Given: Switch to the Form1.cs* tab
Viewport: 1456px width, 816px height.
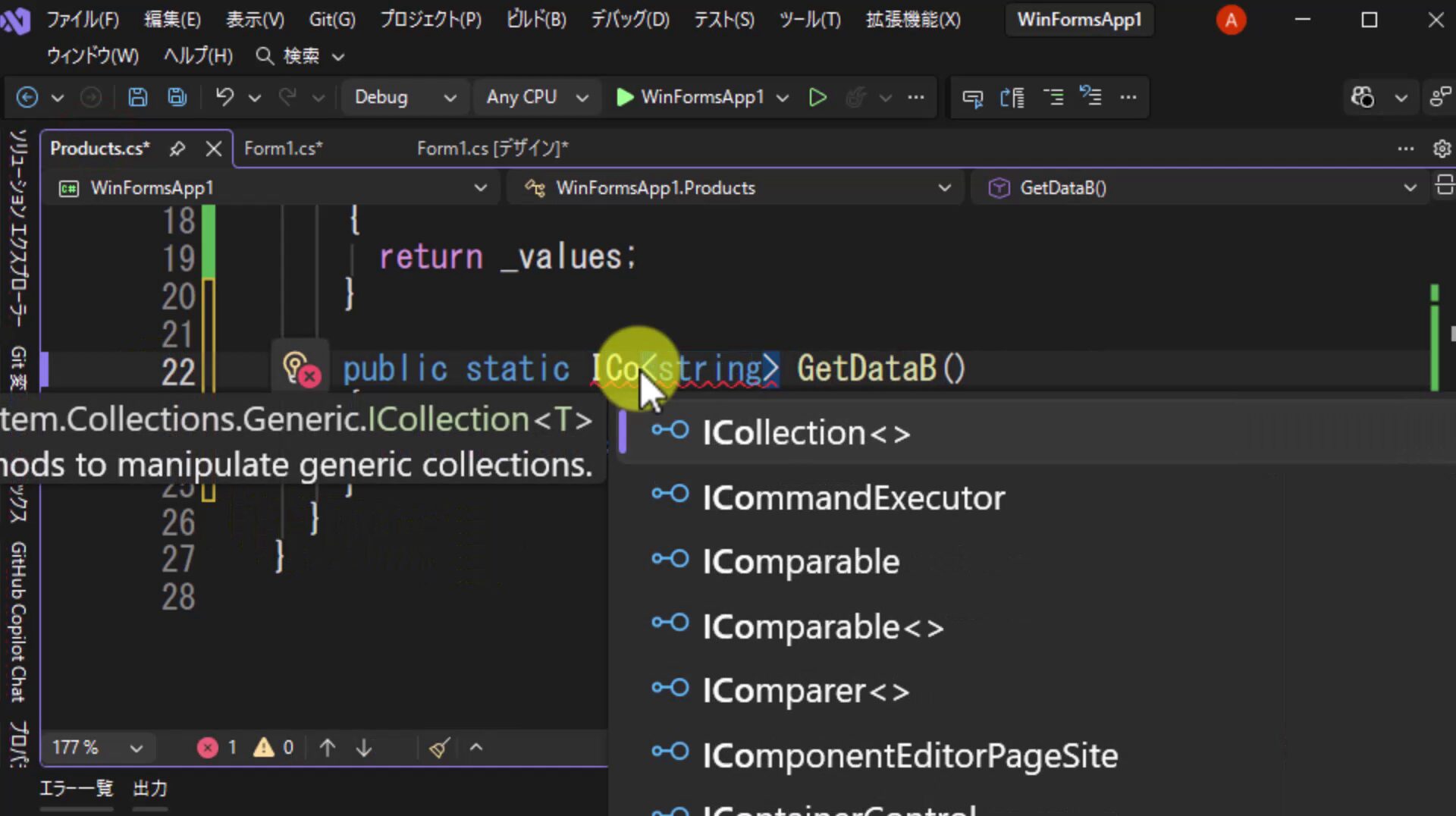Looking at the screenshot, I should [283, 149].
